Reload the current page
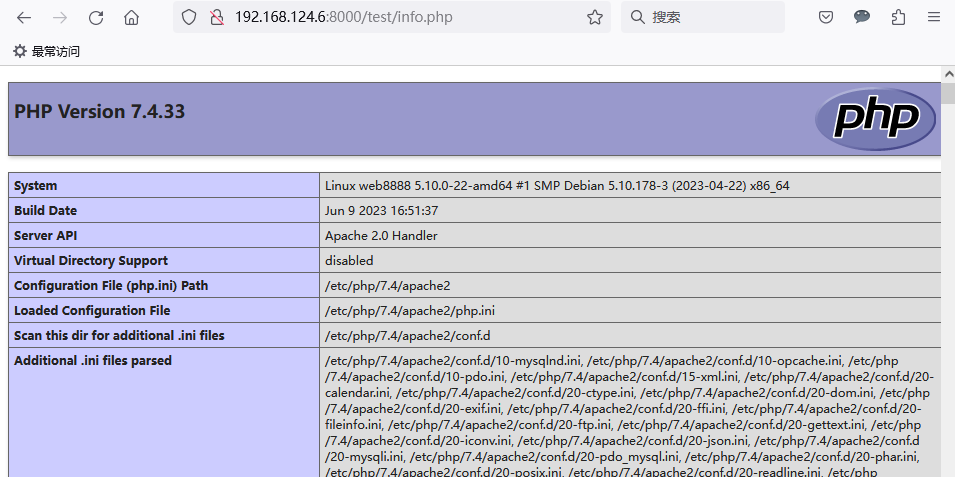The image size is (955, 477). click(96, 18)
